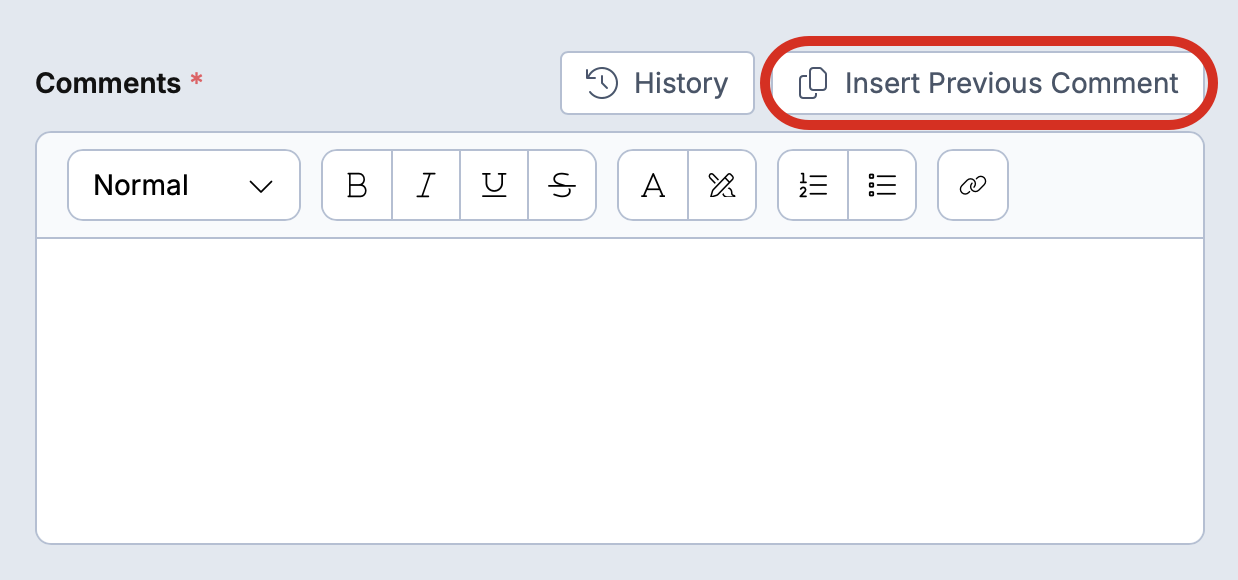Insert a bulleted list

(x=882, y=185)
